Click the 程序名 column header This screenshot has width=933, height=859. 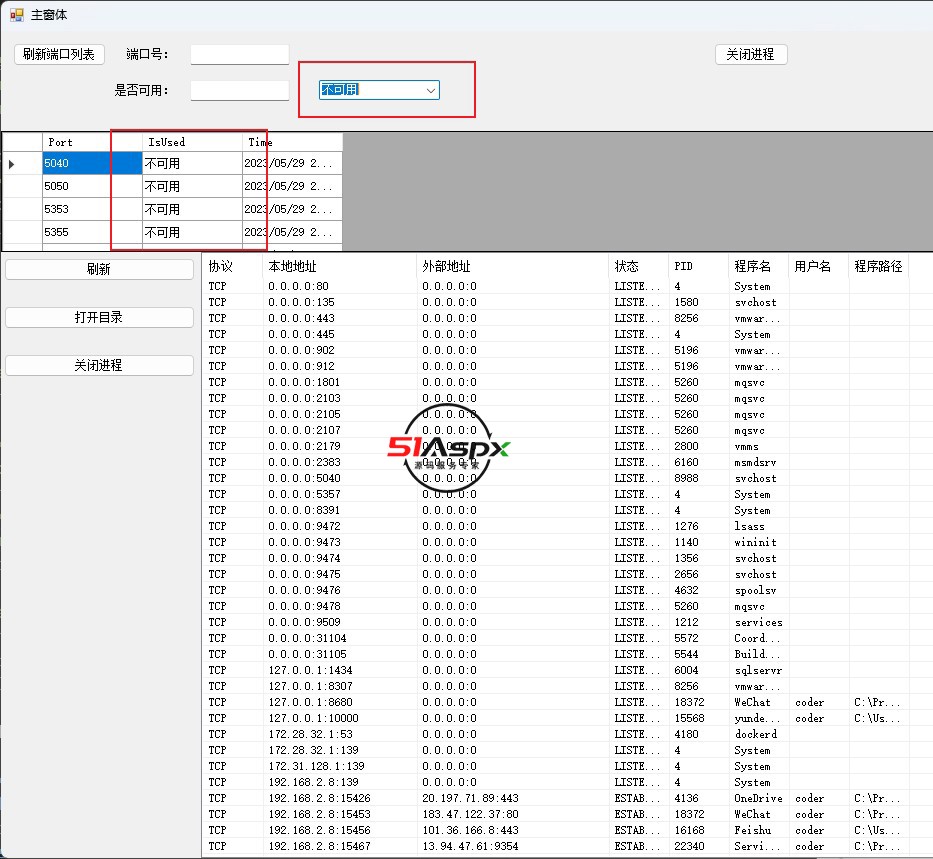[758, 266]
